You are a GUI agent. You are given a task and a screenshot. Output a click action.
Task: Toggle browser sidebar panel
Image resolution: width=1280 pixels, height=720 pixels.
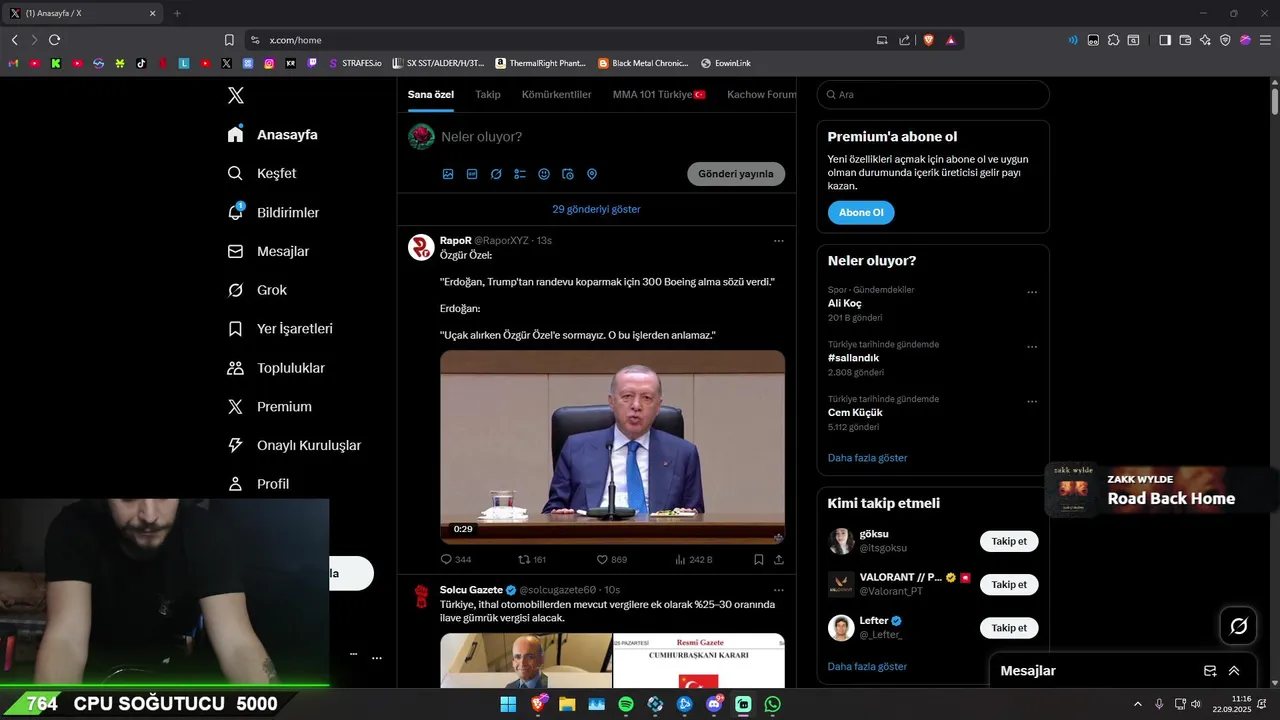[1165, 40]
